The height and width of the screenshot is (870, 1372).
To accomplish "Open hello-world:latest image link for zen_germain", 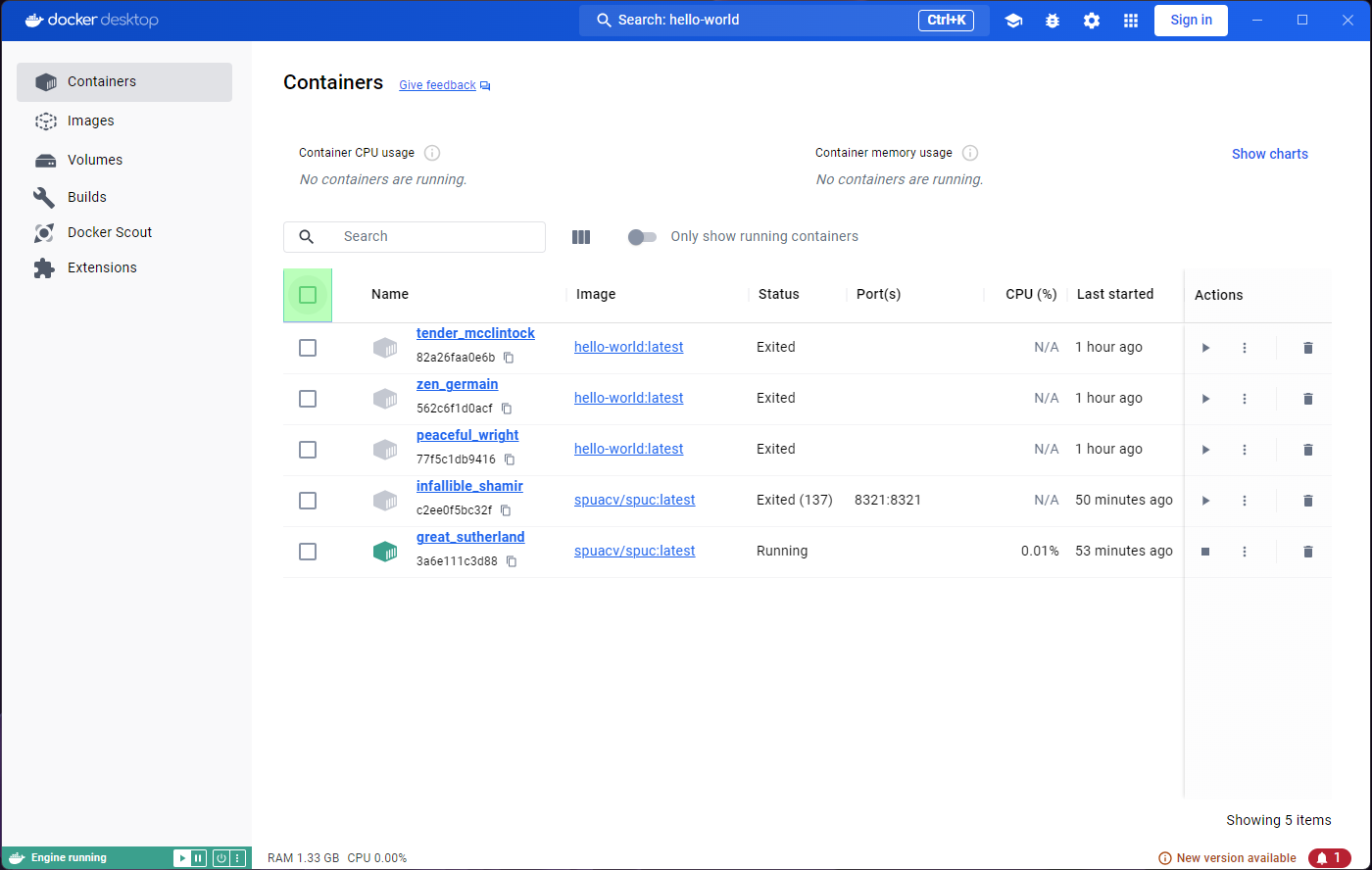I will 628,398.
